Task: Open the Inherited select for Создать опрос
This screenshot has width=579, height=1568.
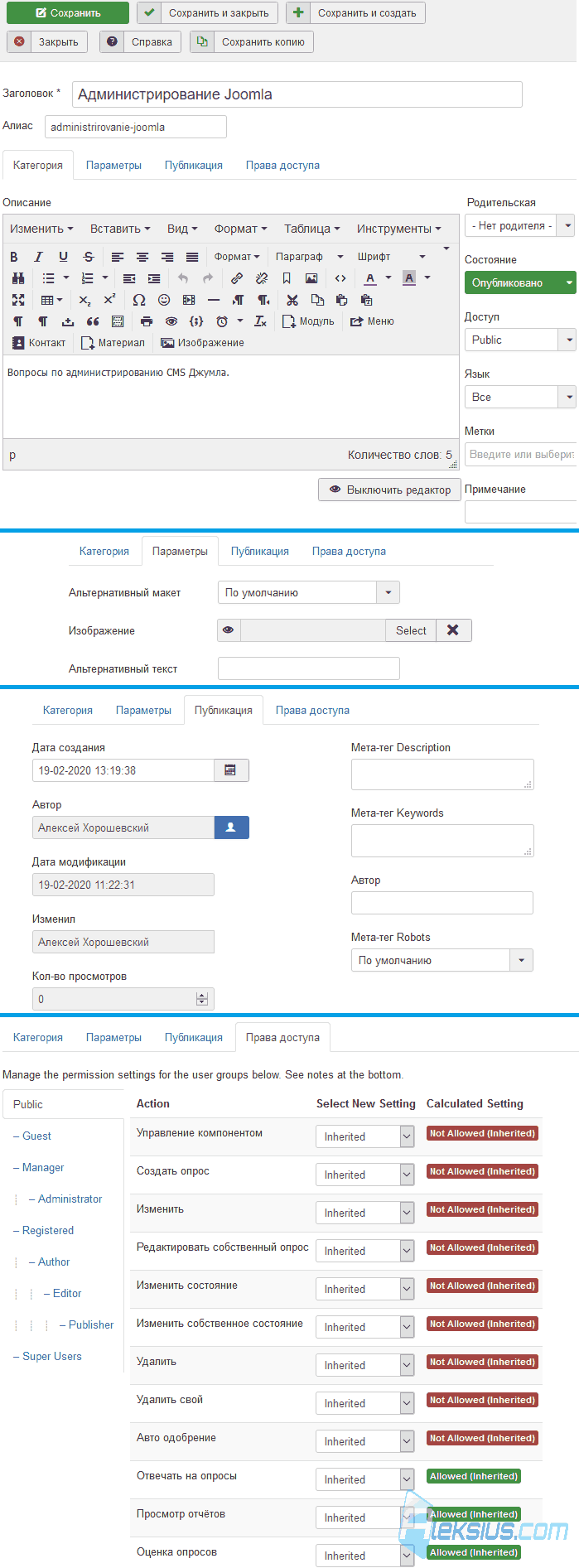Action: [x=364, y=1175]
